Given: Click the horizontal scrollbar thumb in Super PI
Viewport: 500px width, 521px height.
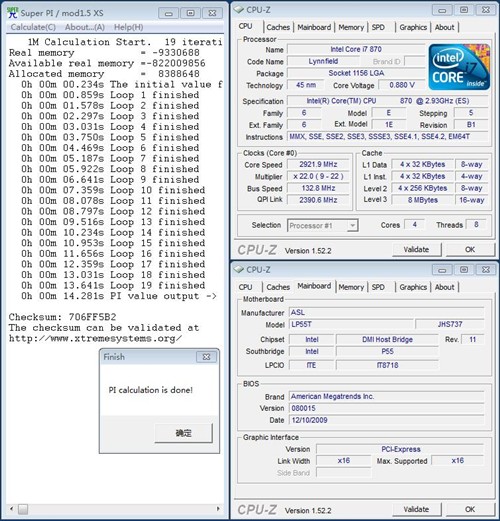Looking at the screenshot, I should [23, 509].
